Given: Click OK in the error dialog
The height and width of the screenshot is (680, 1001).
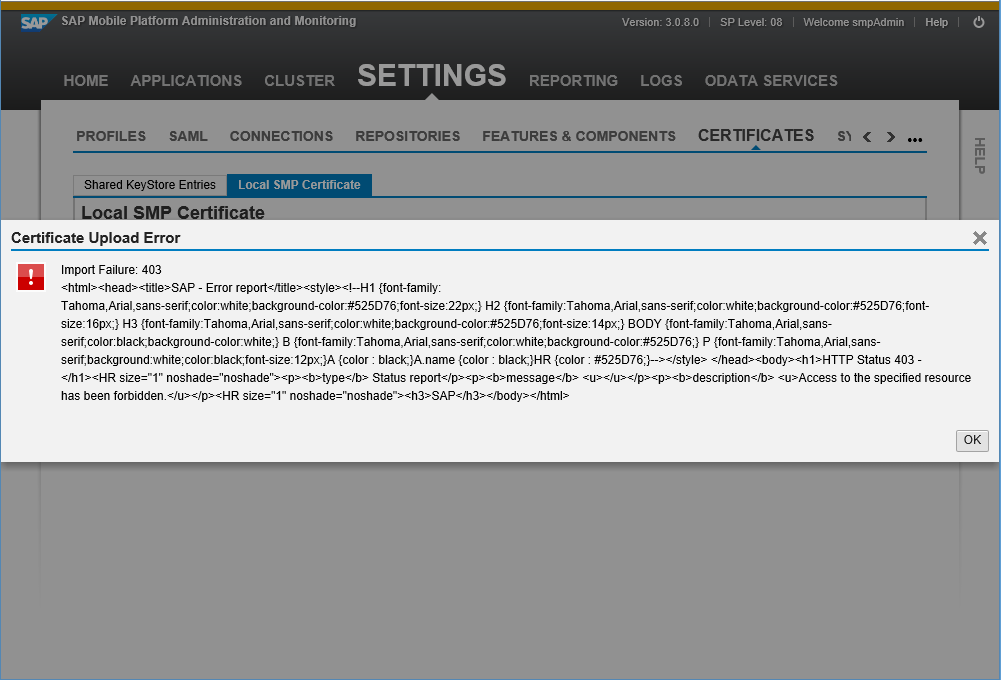Looking at the screenshot, I should coord(972,441).
